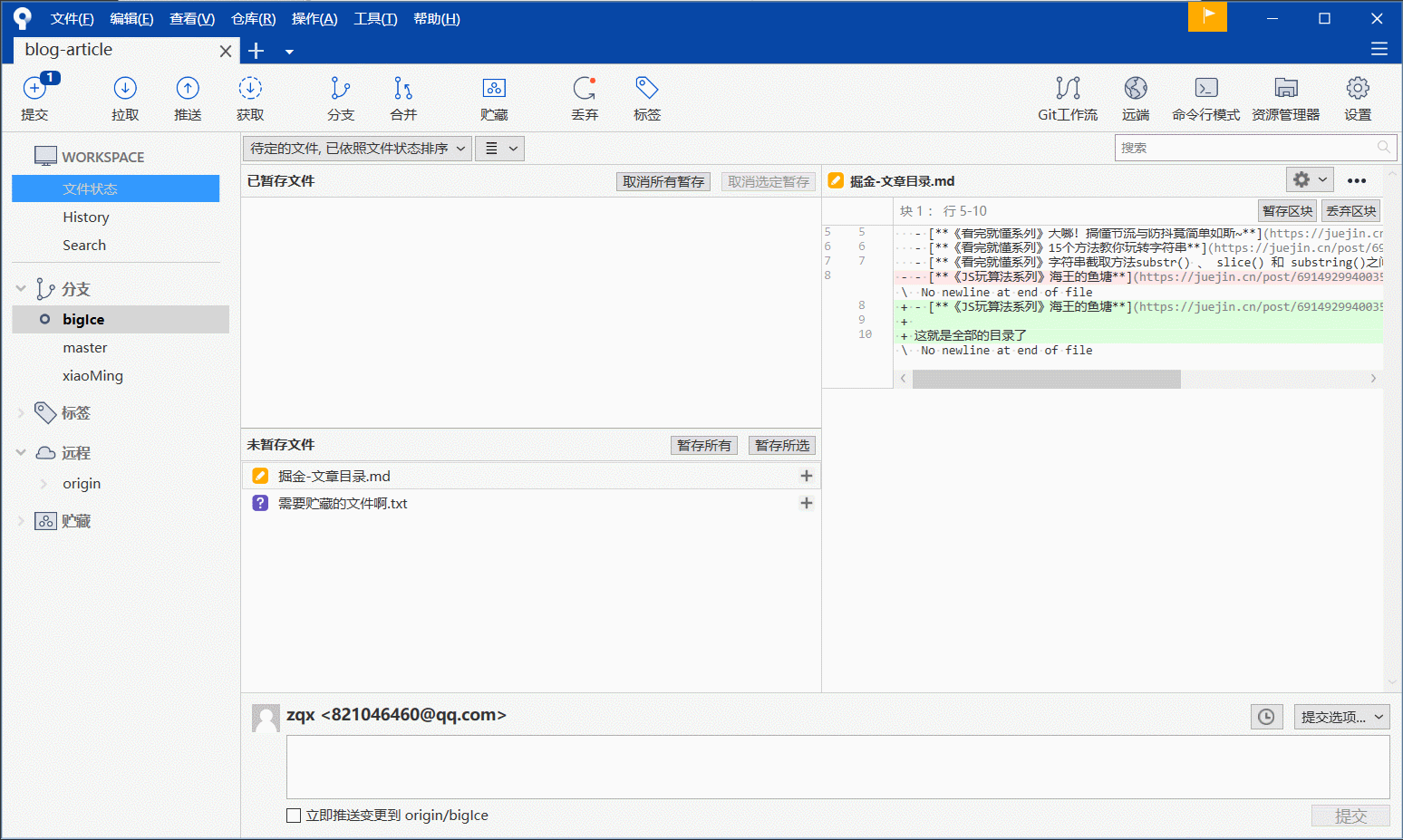
Task: Click 暂存所有 button
Action: point(704,445)
